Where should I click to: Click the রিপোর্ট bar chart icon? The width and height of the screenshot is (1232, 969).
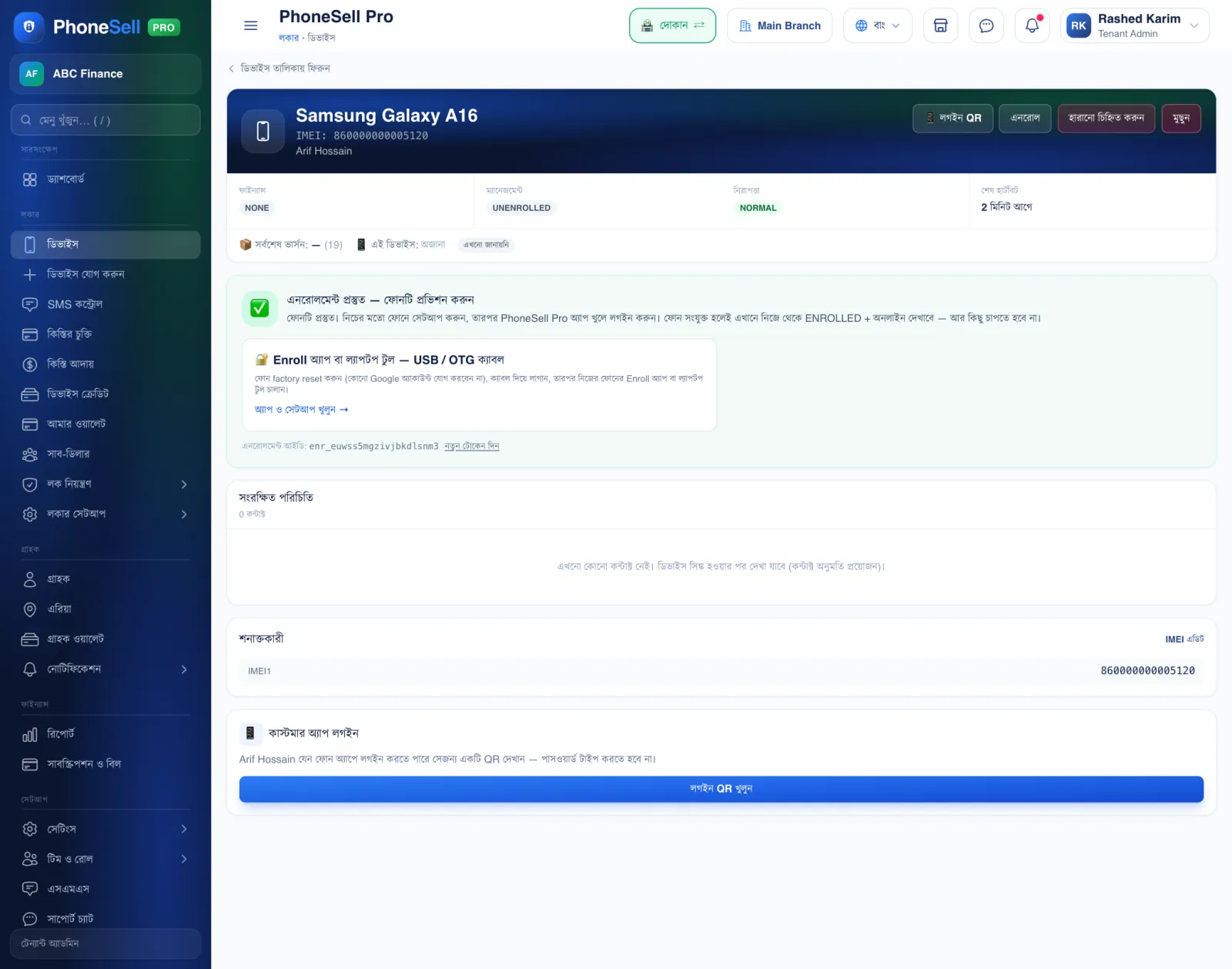click(x=30, y=735)
